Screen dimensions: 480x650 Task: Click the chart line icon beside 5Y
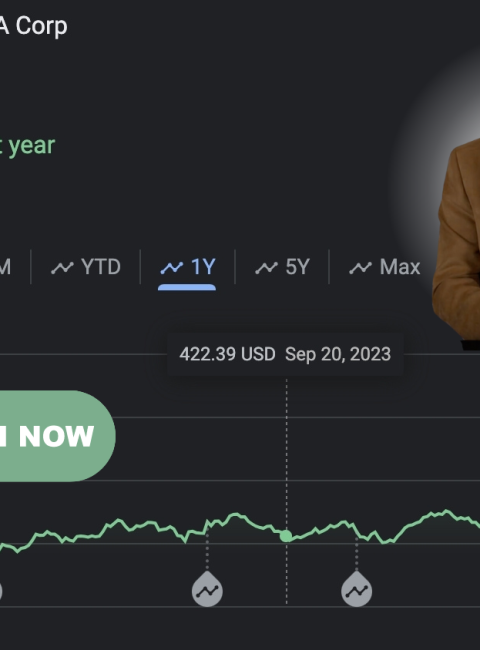pos(266,268)
